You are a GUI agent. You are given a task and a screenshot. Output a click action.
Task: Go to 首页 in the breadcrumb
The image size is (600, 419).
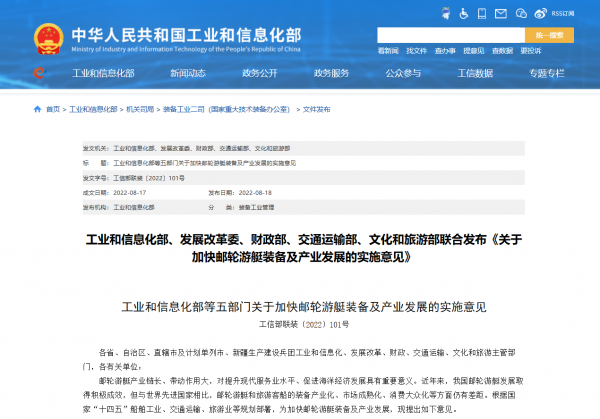pyautogui.click(x=53, y=109)
